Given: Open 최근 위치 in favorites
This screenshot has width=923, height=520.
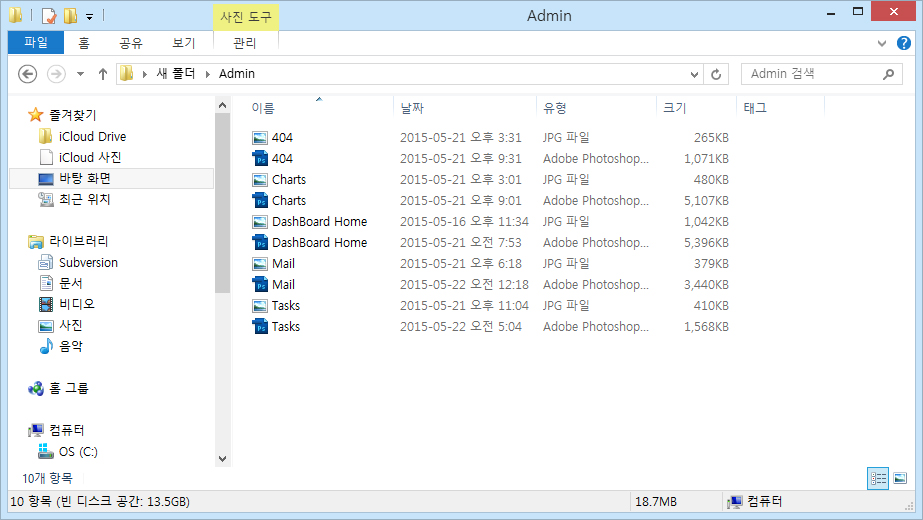Looking at the screenshot, I should click(84, 199).
